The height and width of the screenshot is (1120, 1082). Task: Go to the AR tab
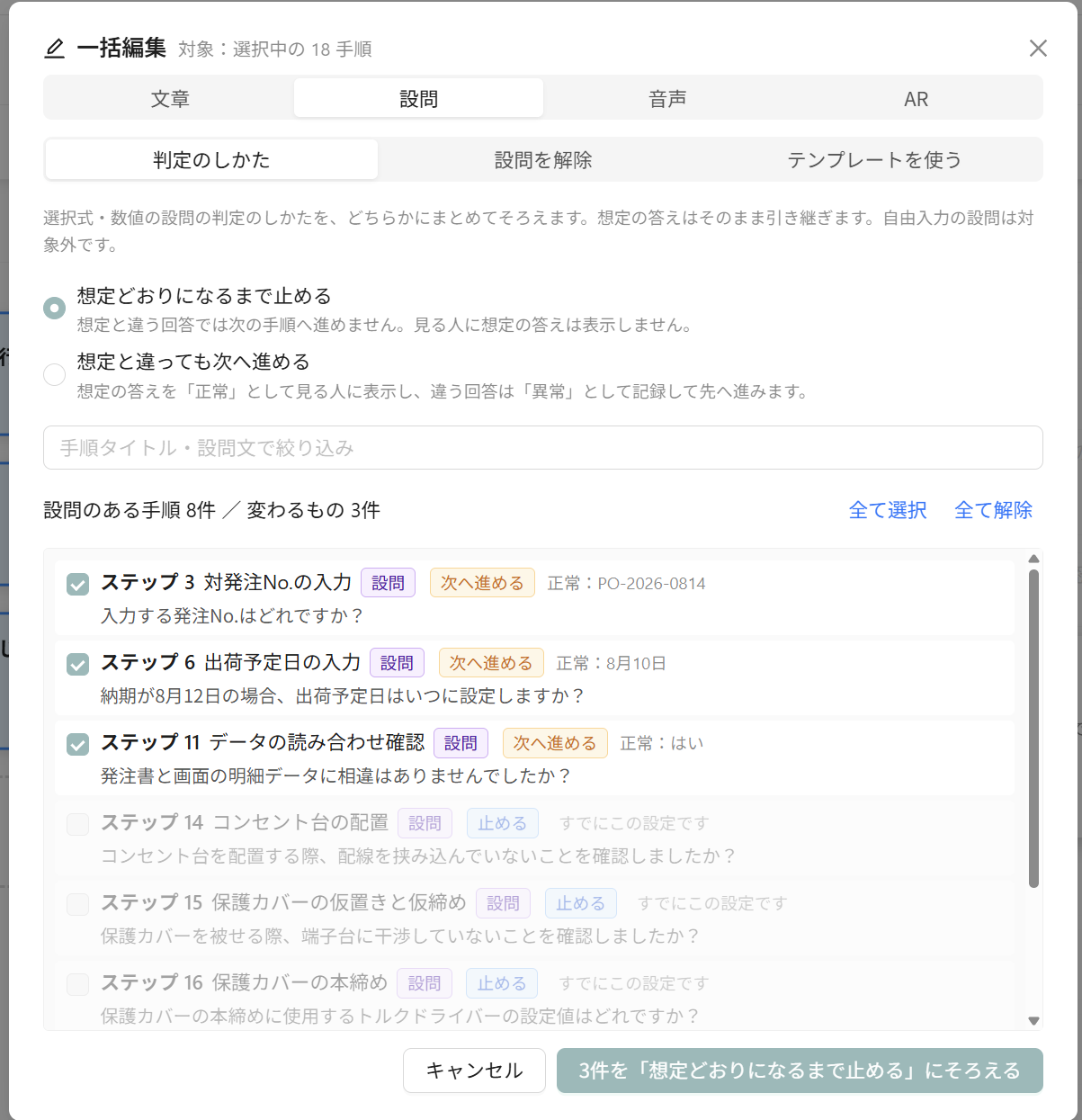pyautogui.click(x=916, y=98)
